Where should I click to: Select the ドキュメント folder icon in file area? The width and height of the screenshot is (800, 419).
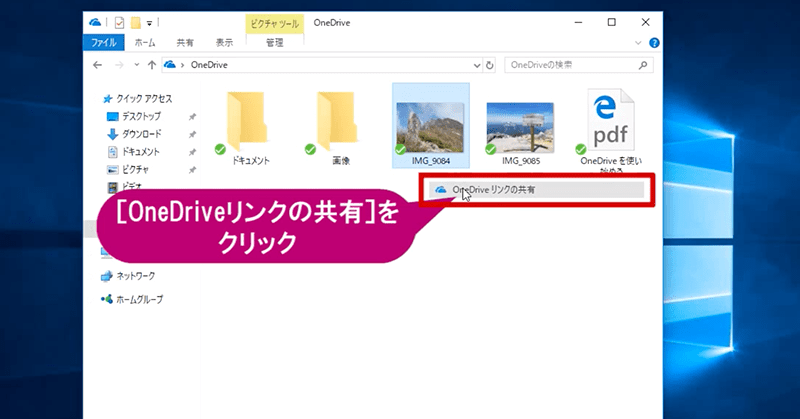tap(246, 121)
